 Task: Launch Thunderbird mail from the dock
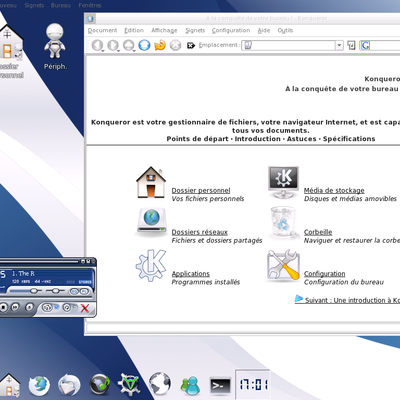(x=69, y=386)
